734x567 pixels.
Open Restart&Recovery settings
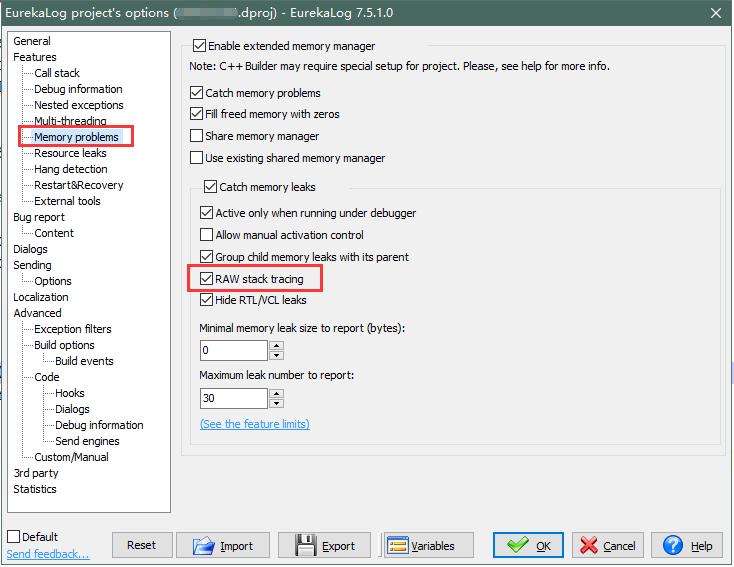79,185
